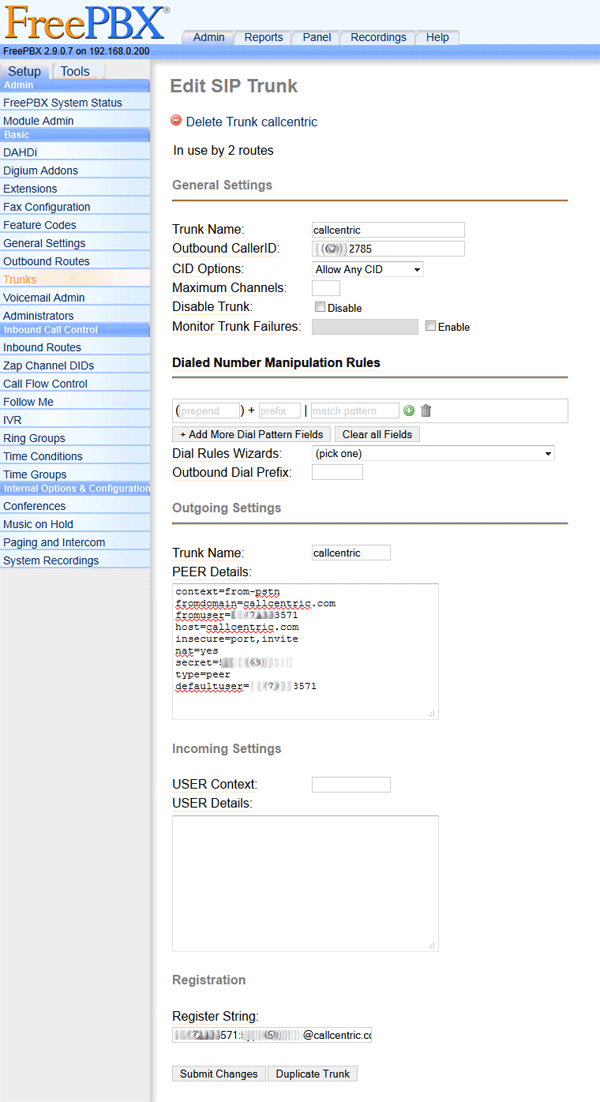This screenshot has width=600, height=1102.
Task: Click the Maximum Channels field
Action: click(326, 287)
